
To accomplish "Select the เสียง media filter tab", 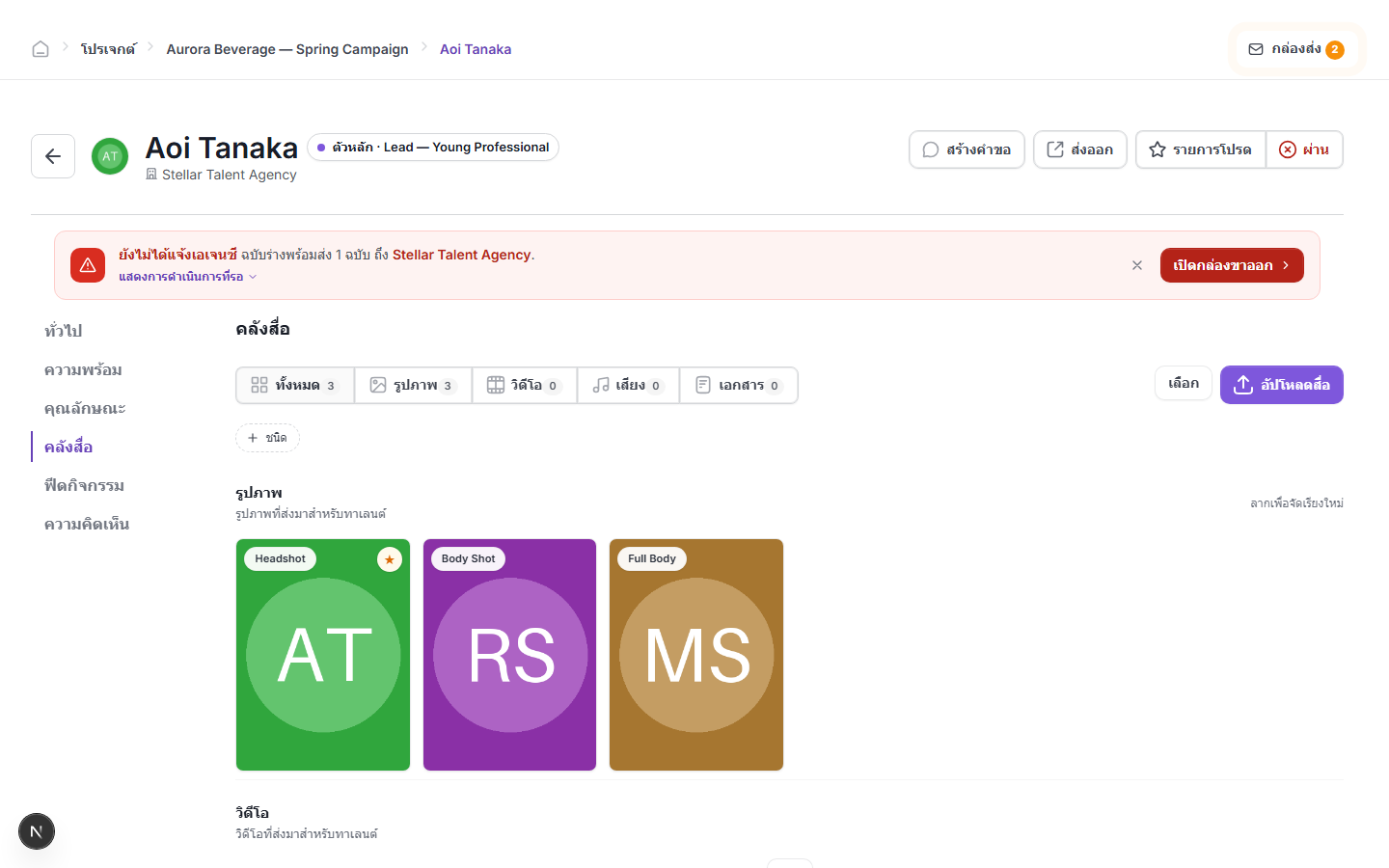I will pyautogui.click(x=628, y=385).
